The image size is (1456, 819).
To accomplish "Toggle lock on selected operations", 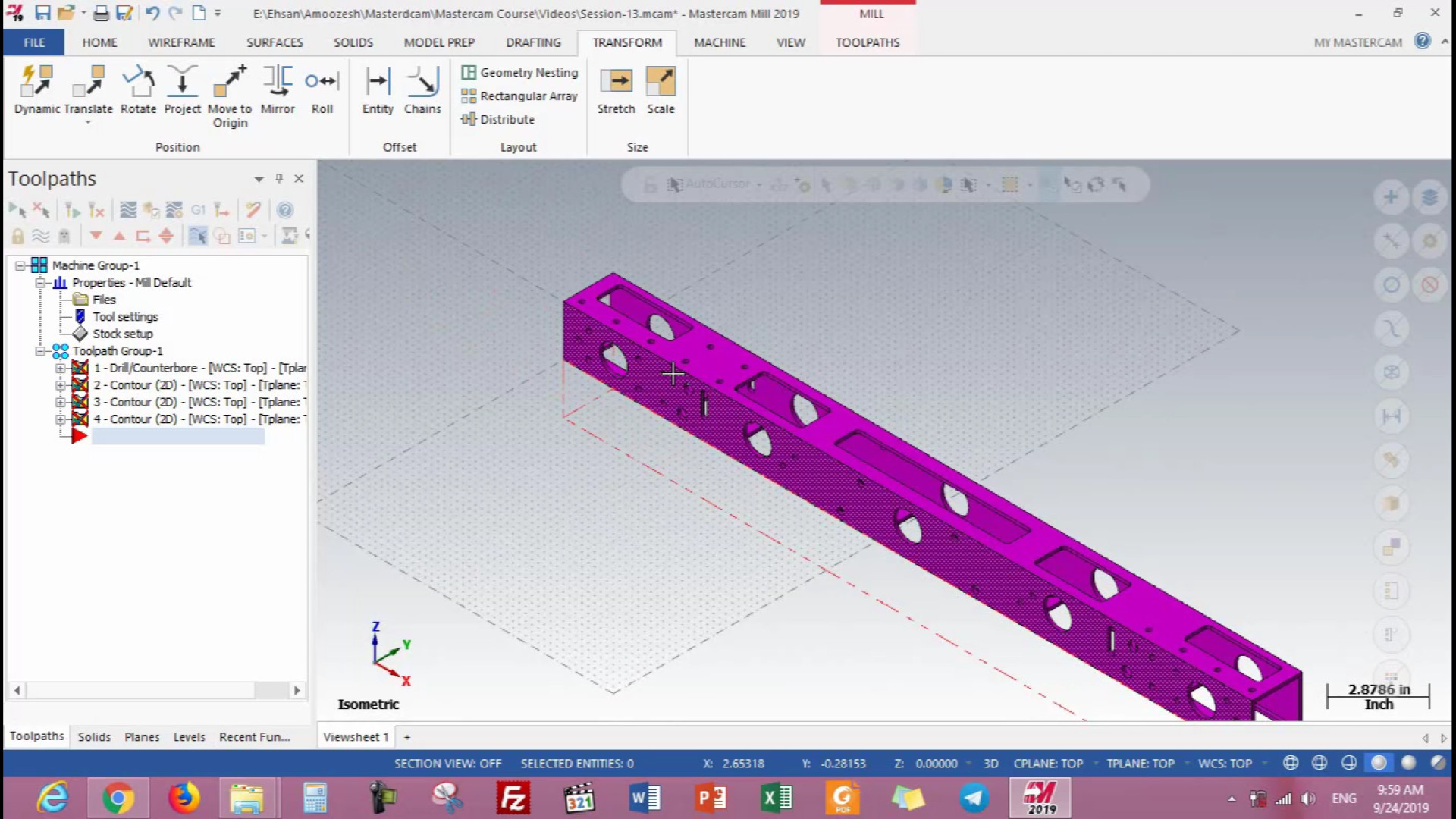I will (x=17, y=236).
